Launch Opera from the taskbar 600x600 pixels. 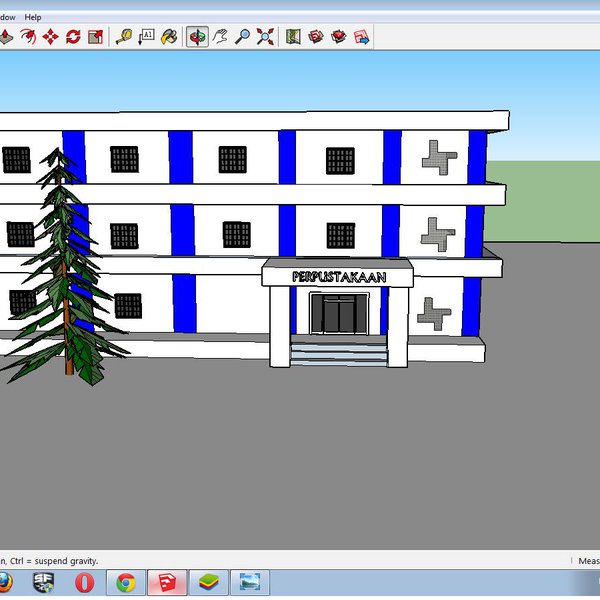pos(84,582)
